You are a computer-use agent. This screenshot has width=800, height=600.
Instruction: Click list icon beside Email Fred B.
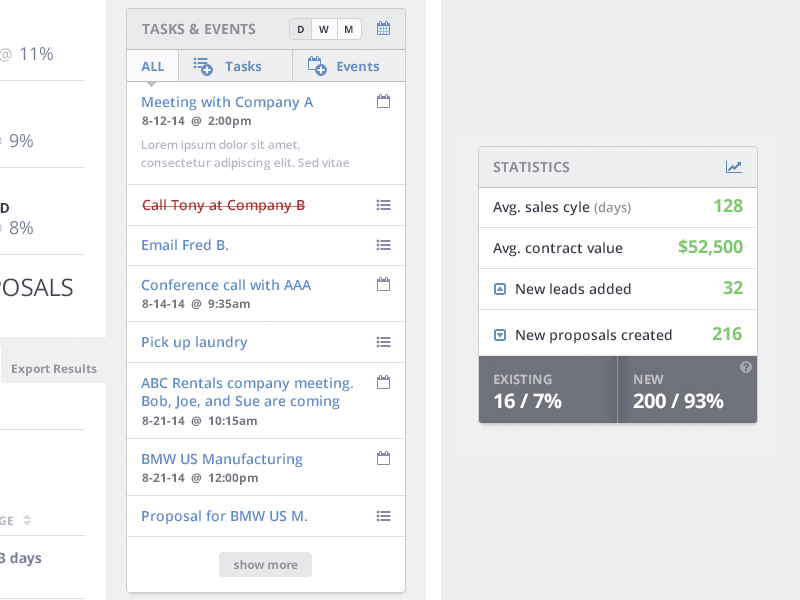383,245
